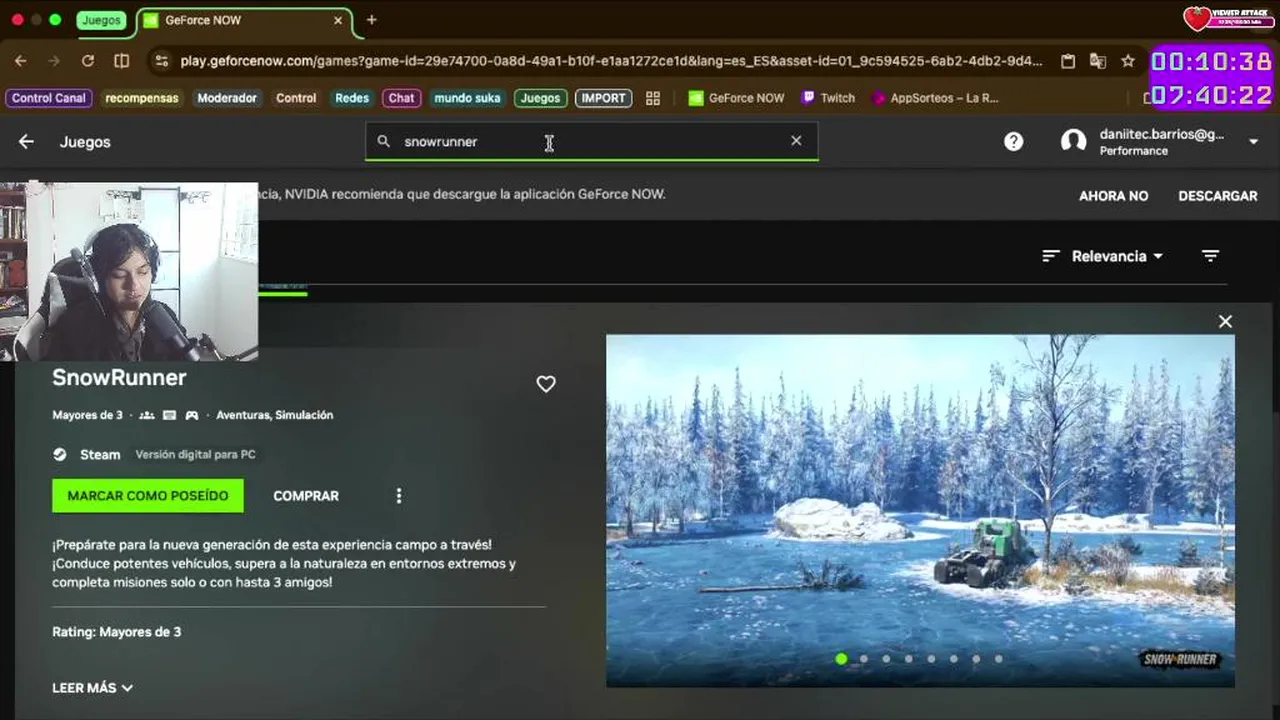
Task: Click the clipboard icon in address bar
Action: click(1068, 61)
